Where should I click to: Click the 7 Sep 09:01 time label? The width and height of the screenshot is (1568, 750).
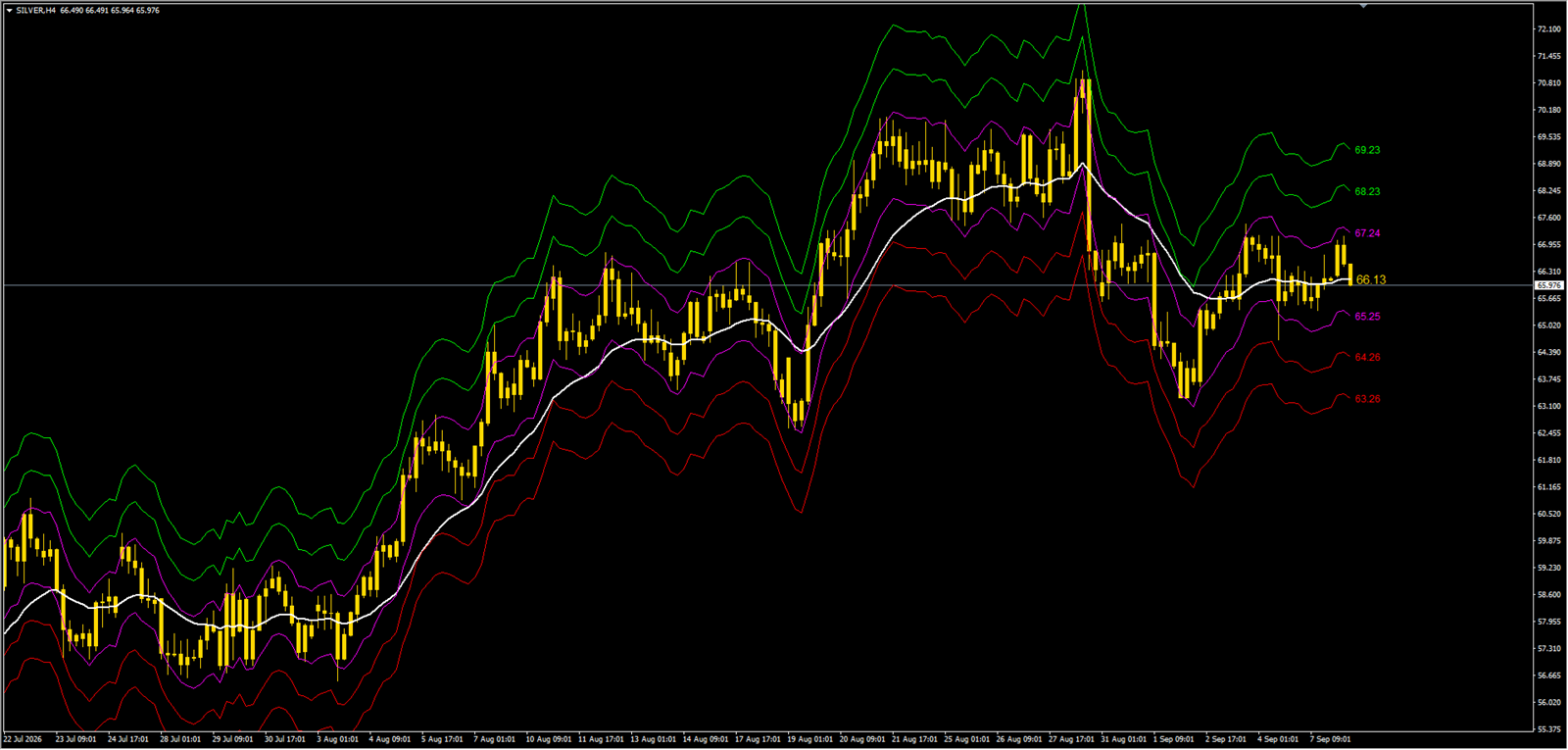pyautogui.click(x=1330, y=739)
